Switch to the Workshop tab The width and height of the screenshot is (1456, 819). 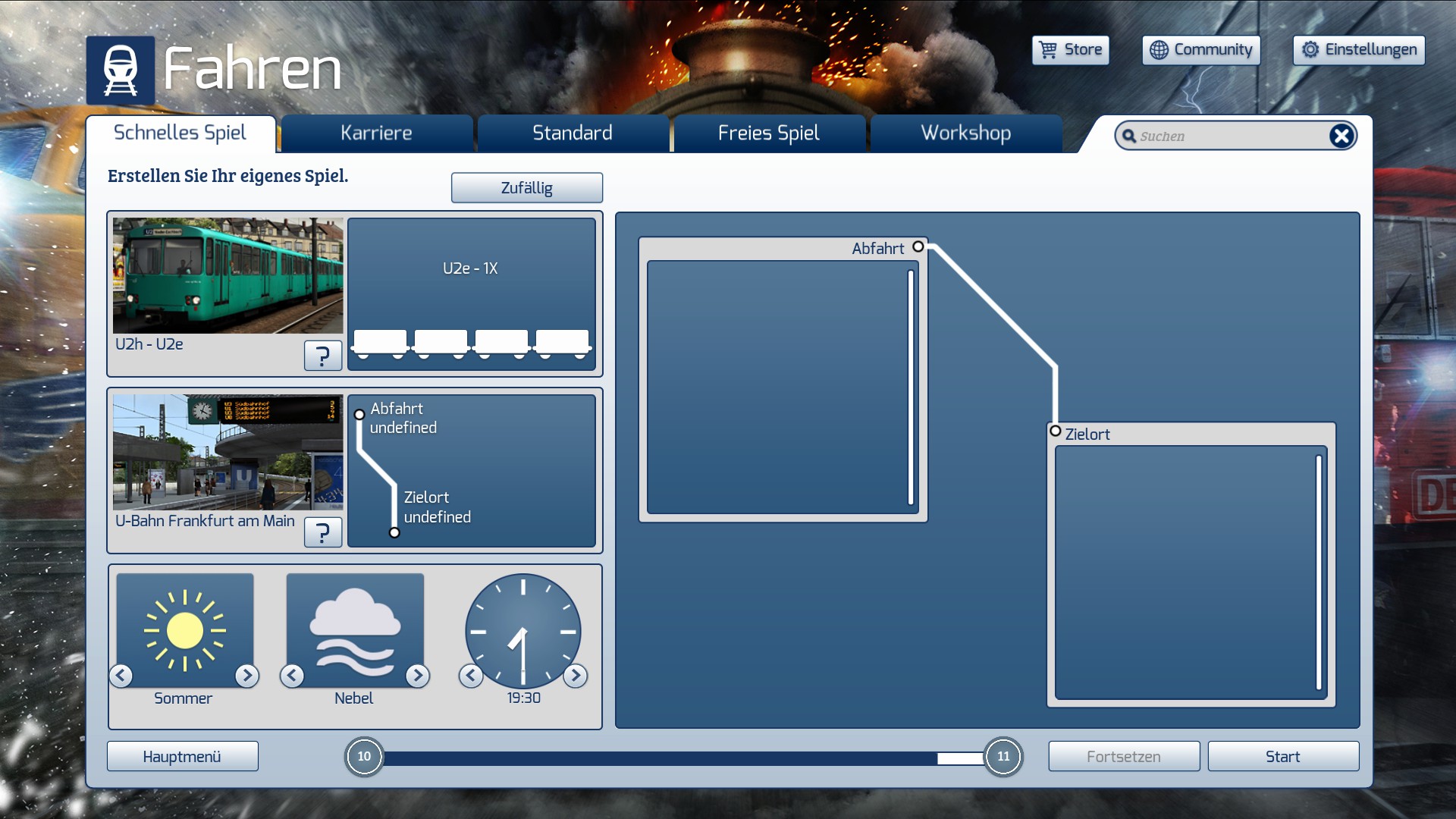(965, 133)
